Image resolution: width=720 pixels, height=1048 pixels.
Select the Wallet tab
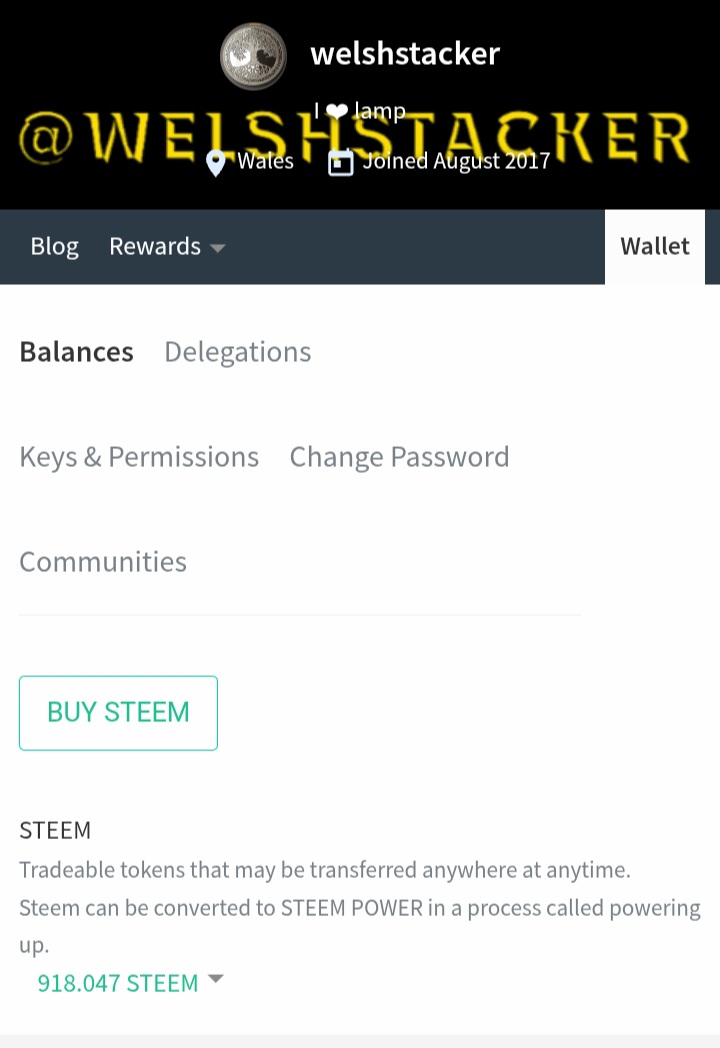pos(655,247)
